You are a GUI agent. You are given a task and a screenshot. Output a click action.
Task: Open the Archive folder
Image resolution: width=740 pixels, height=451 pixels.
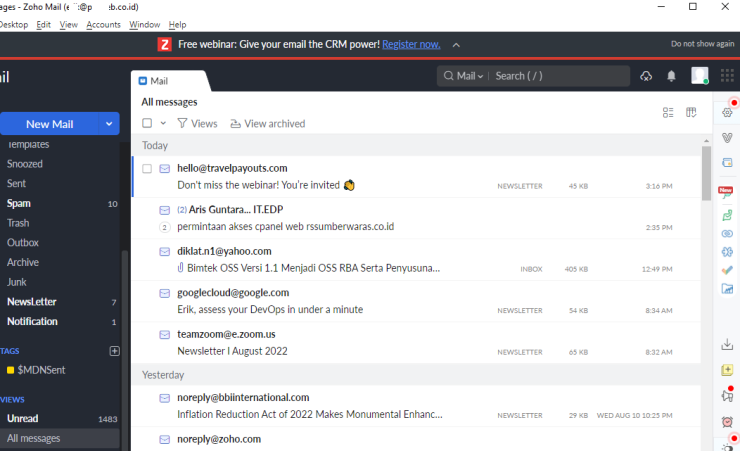[23, 262]
